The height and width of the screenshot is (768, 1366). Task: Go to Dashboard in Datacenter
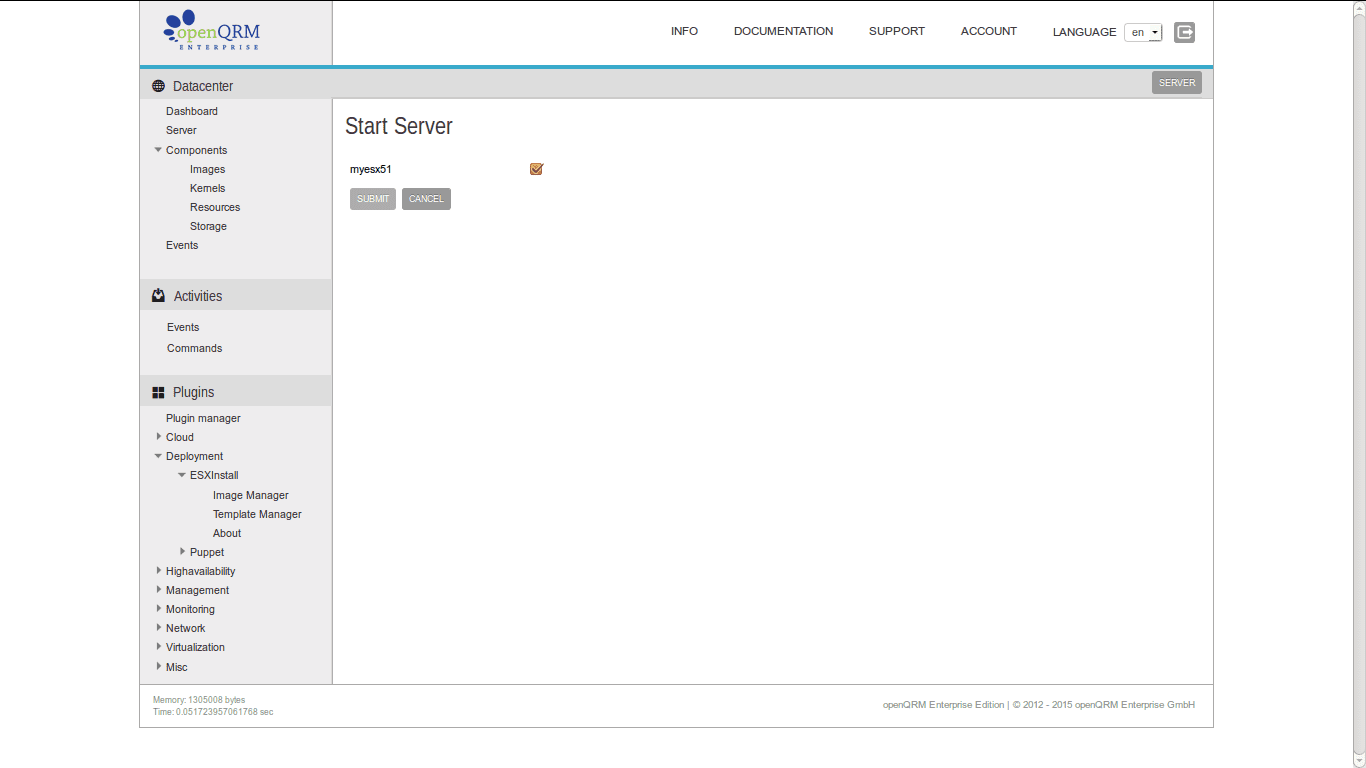[x=192, y=111]
